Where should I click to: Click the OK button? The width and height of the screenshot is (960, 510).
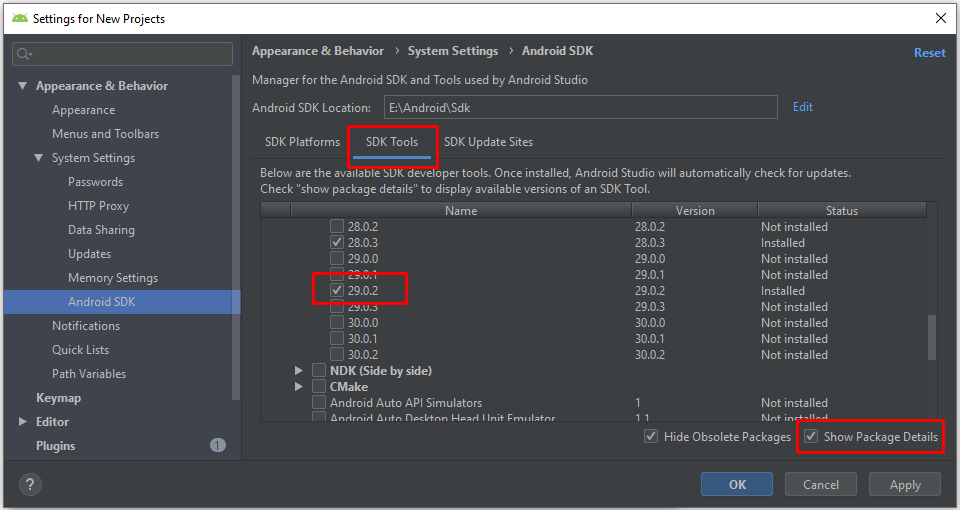coord(737,484)
